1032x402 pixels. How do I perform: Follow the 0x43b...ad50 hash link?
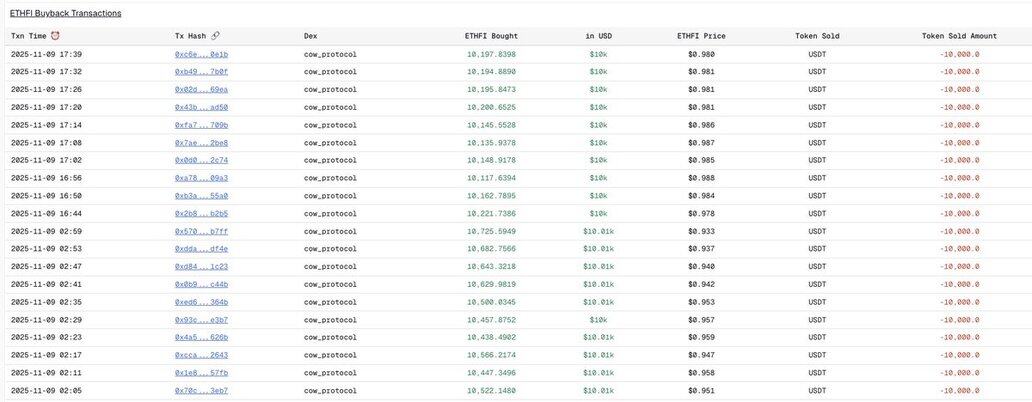pos(201,107)
